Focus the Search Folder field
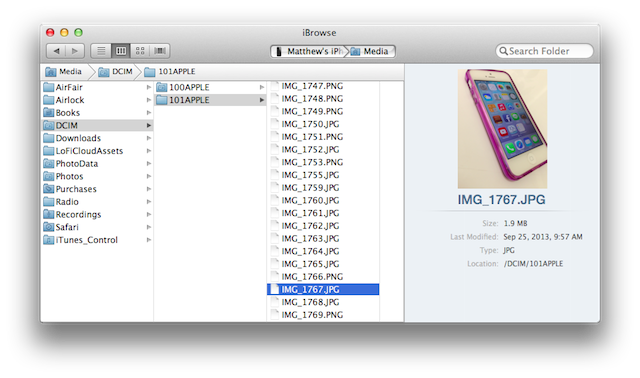The height and width of the screenshot is (378, 640). (x=544, y=51)
